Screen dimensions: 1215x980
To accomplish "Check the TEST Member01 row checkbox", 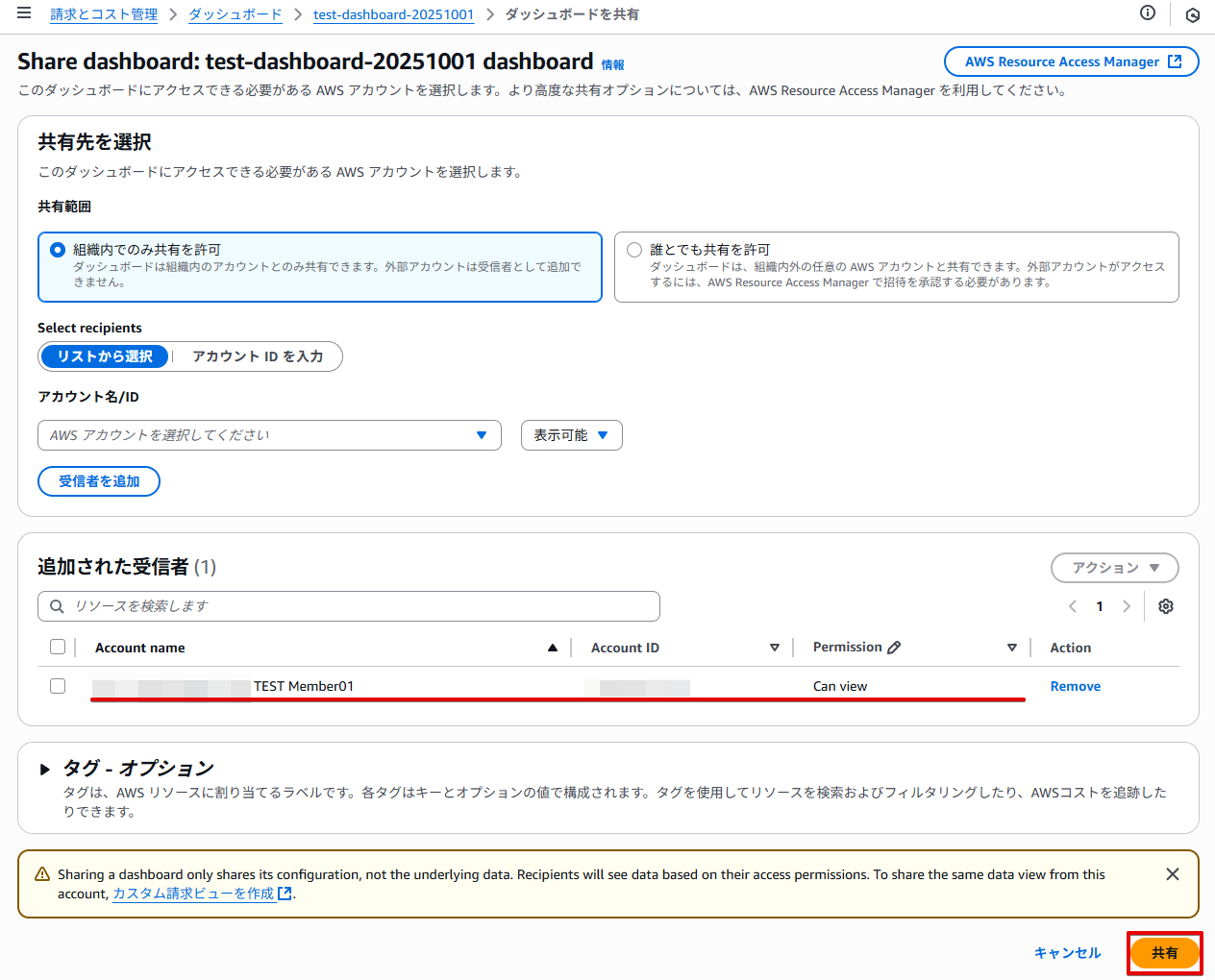I will tap(58, 686).
